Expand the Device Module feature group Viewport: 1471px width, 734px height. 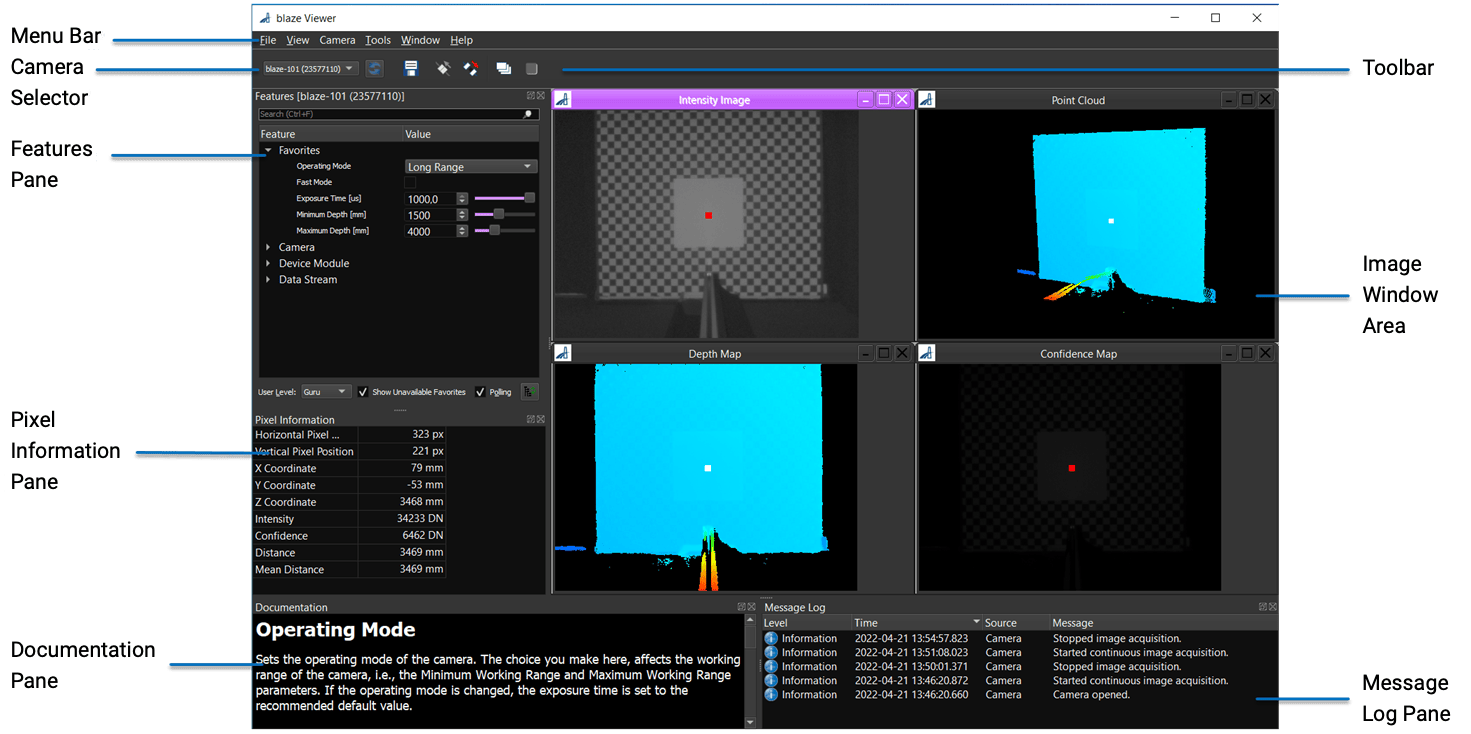click(x=268, y=263)
